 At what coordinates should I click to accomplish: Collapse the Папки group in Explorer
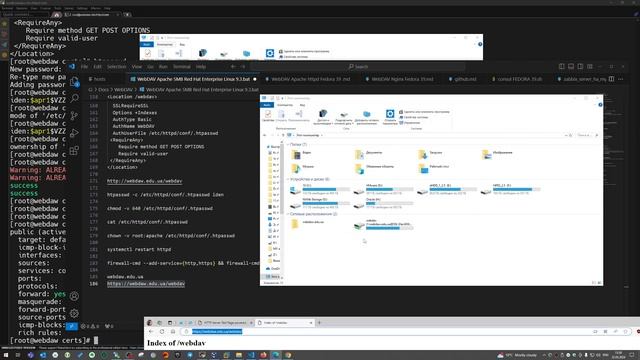(288, 144)
